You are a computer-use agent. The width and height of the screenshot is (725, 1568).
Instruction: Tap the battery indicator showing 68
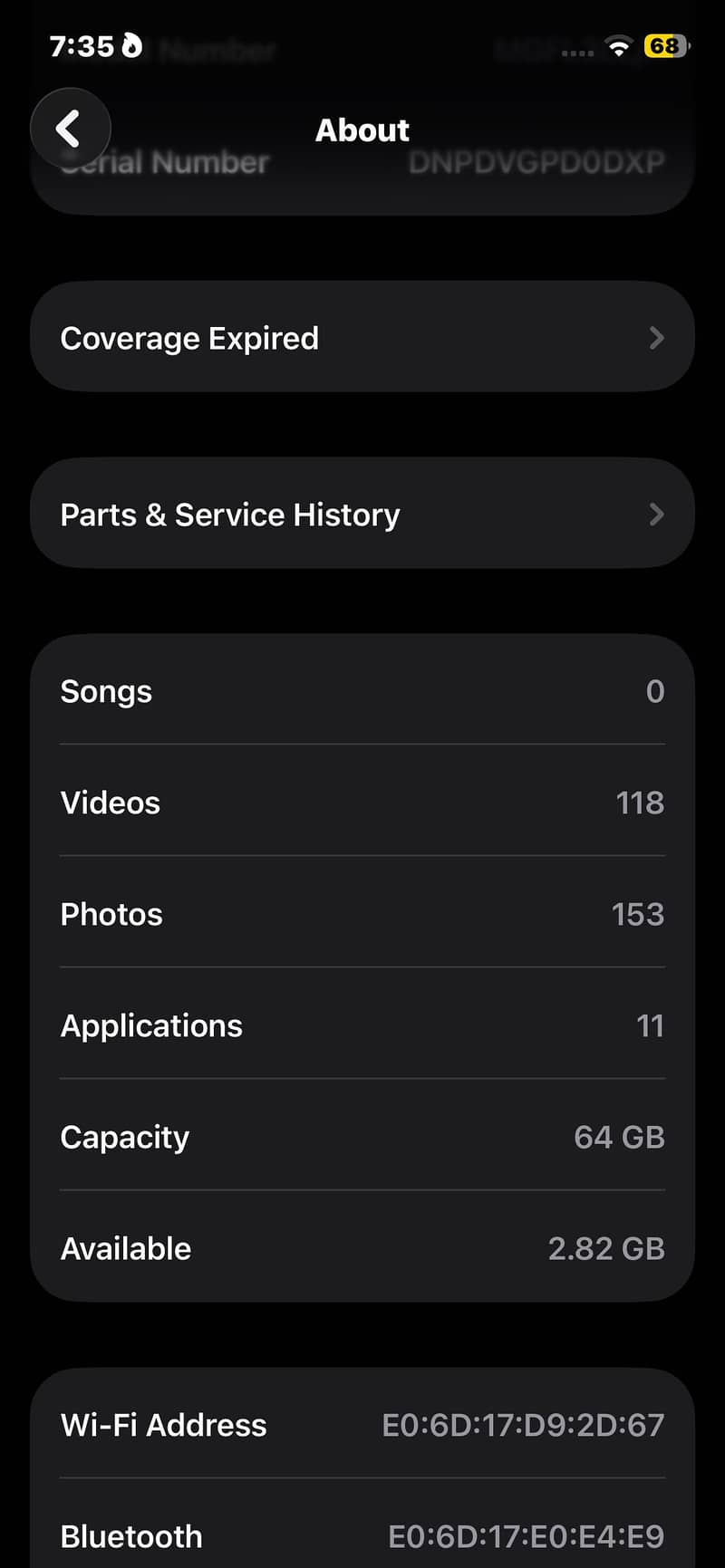click(x=666, y=46)
